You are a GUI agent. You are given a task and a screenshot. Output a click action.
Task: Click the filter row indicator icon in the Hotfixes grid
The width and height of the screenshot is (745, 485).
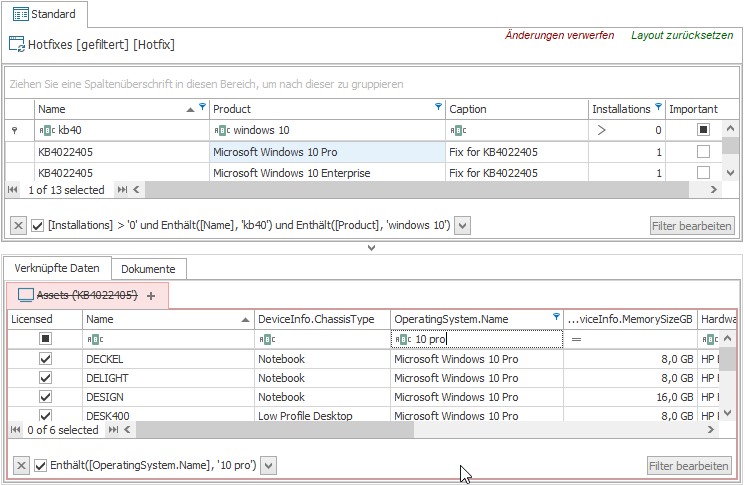[x=15, y=130]
